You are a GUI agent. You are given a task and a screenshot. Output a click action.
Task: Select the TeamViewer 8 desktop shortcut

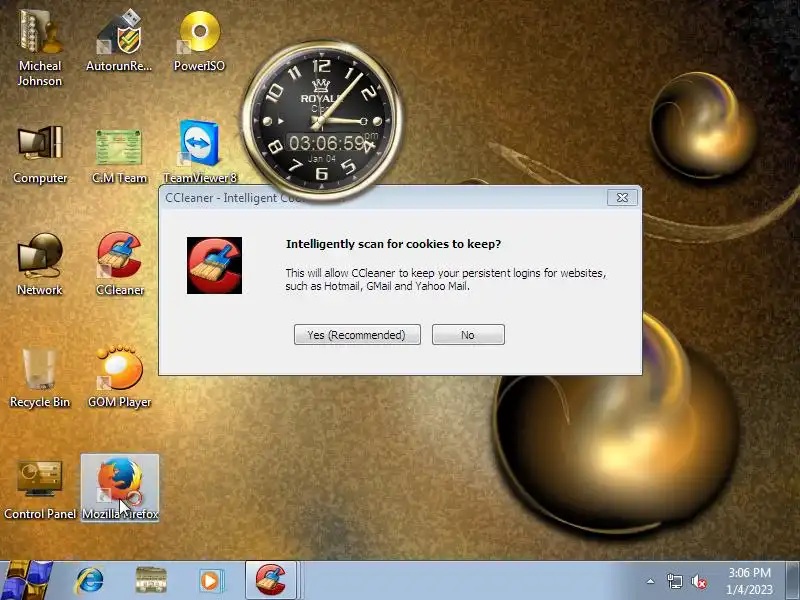[199, 152]
